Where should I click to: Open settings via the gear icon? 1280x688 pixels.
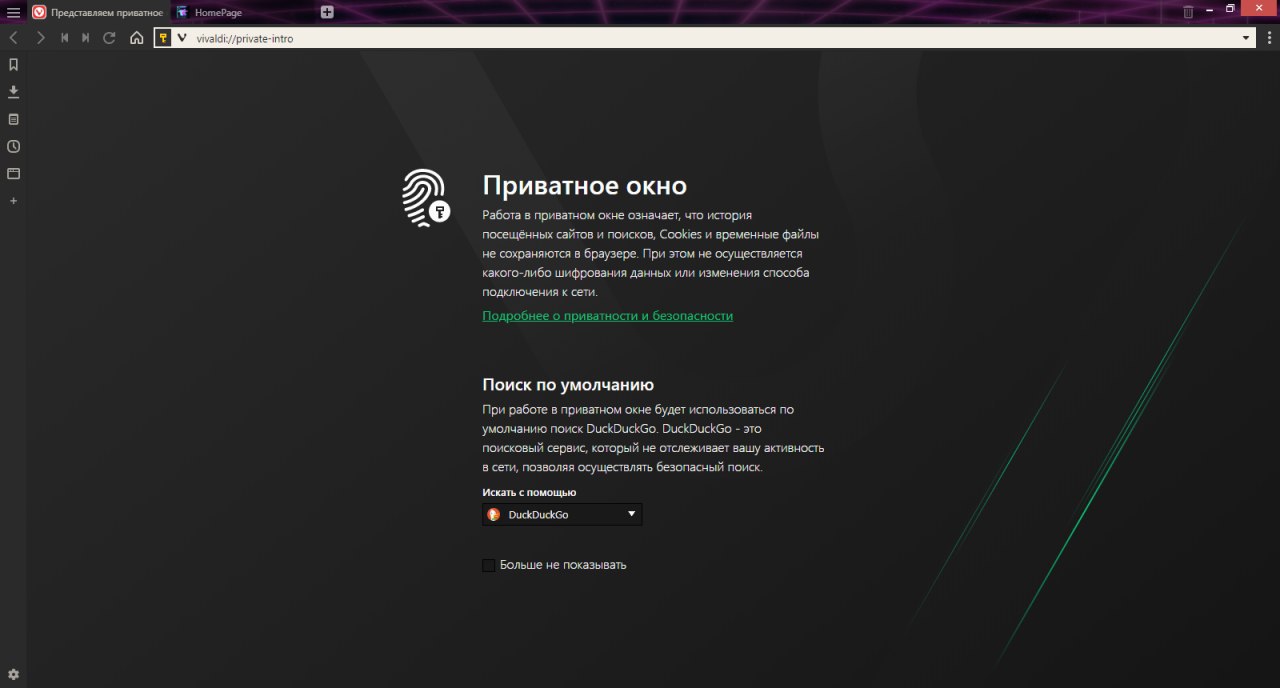14,674
